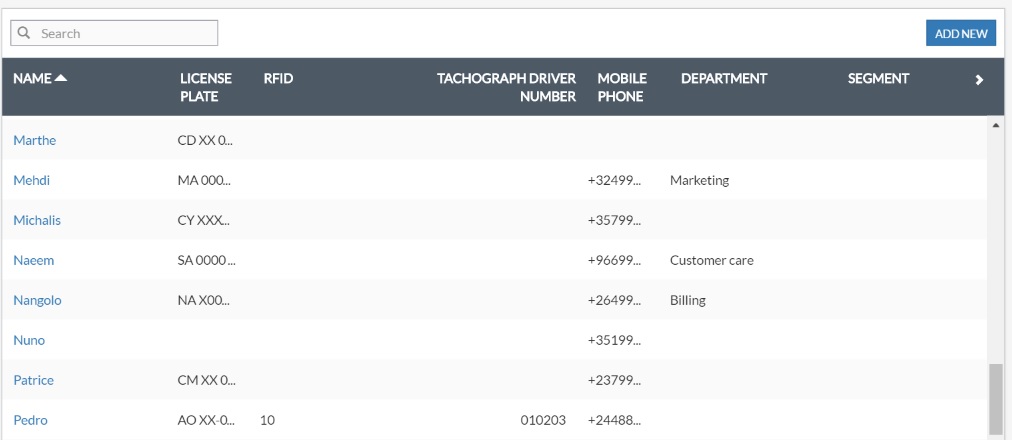
Task: Click the RFID column header
Action: pyautogui.click(x=278, y=78)
